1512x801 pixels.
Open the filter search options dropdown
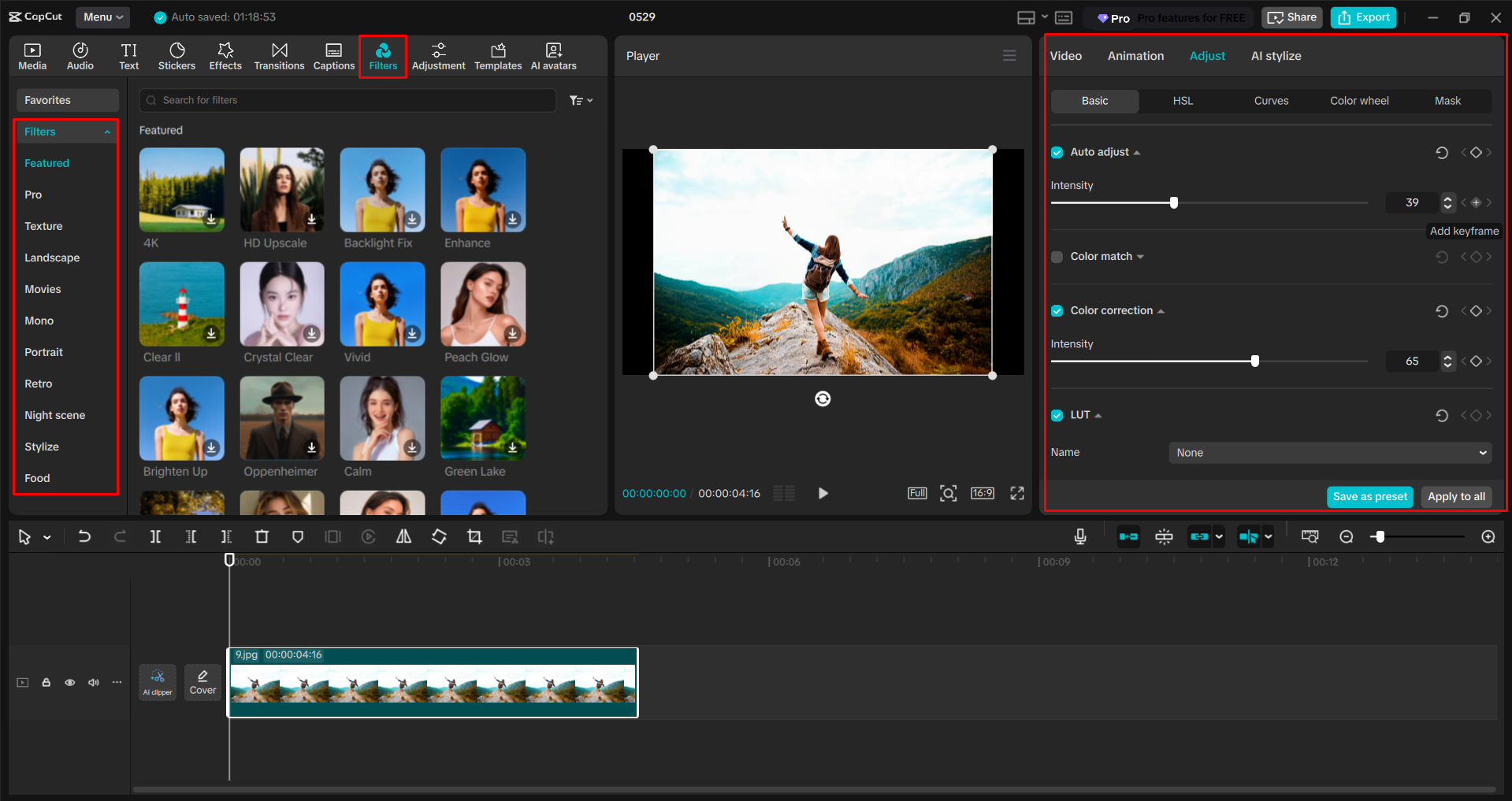pos(581,100)
